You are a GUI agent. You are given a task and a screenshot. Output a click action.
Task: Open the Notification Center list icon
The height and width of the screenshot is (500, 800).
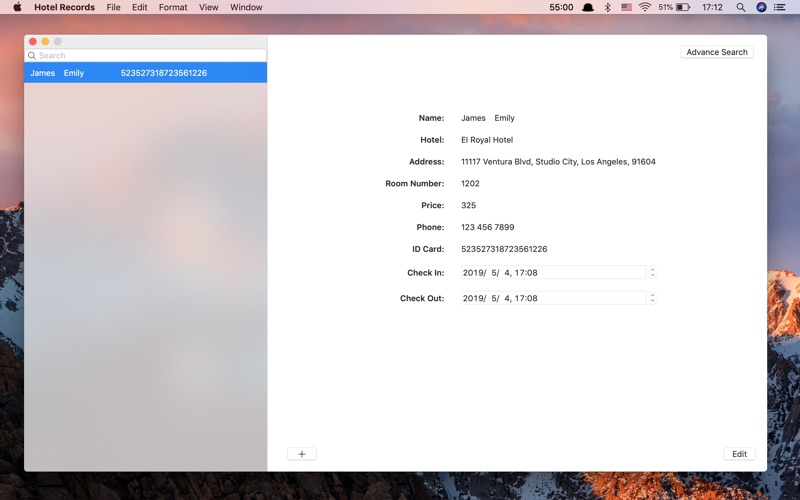780,7
